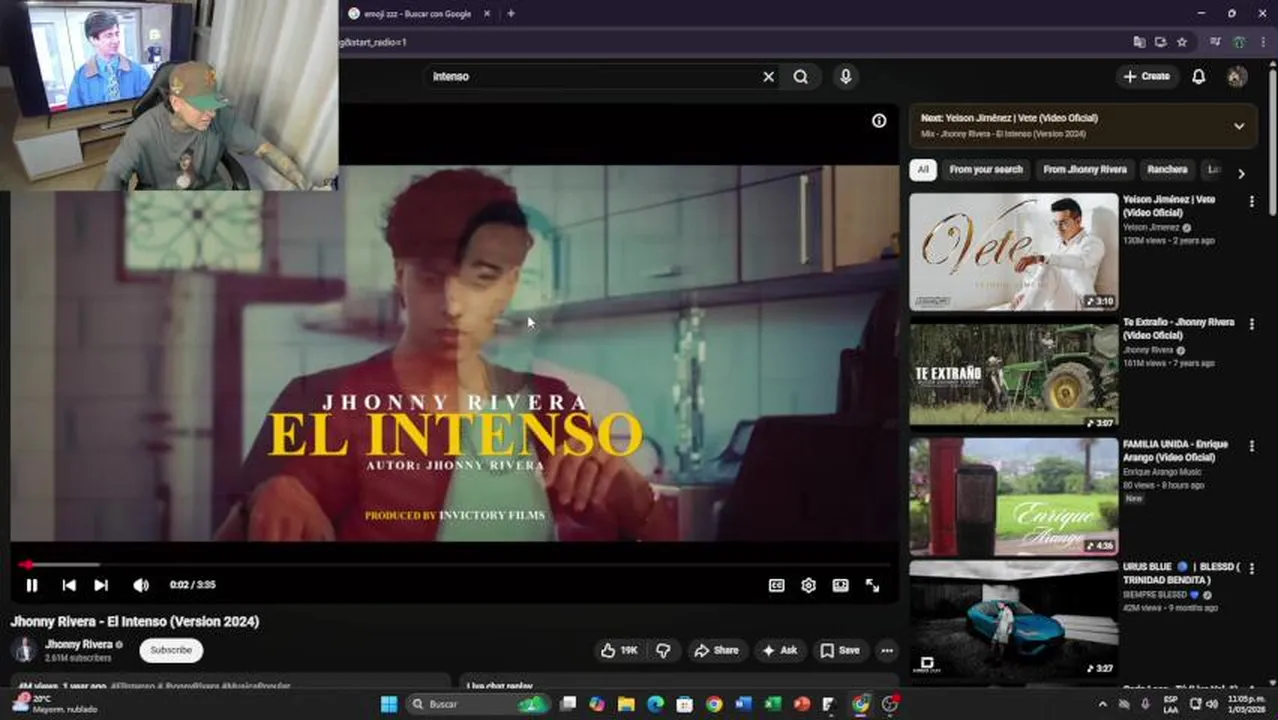Image resolution: width=1278 pixels, height=720 pixels.
Task: Open Microsoft Edge from the taskbar
Action: [x=655, y=704]
